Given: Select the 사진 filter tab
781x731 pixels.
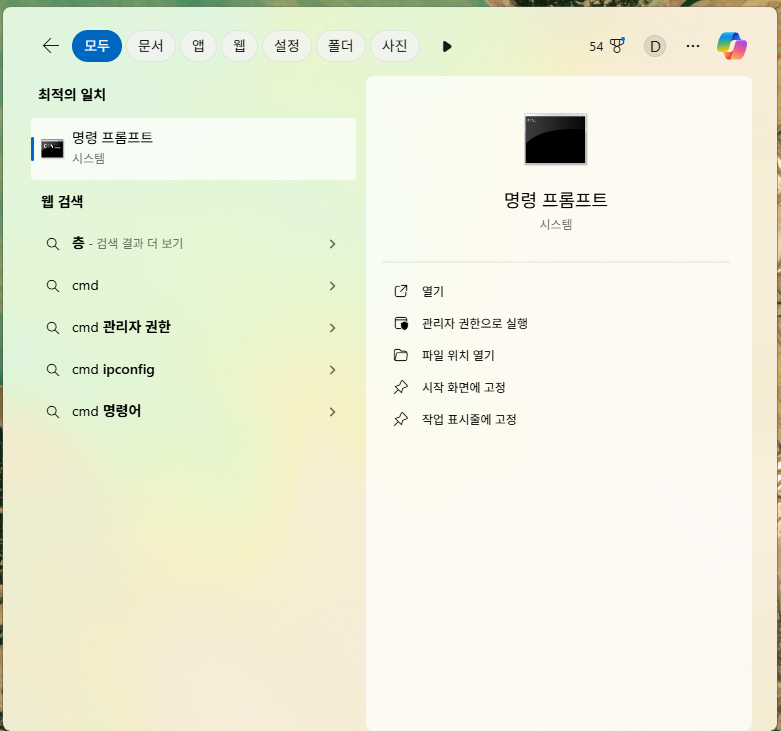Looking at the screenshot, I should [395, 46].
